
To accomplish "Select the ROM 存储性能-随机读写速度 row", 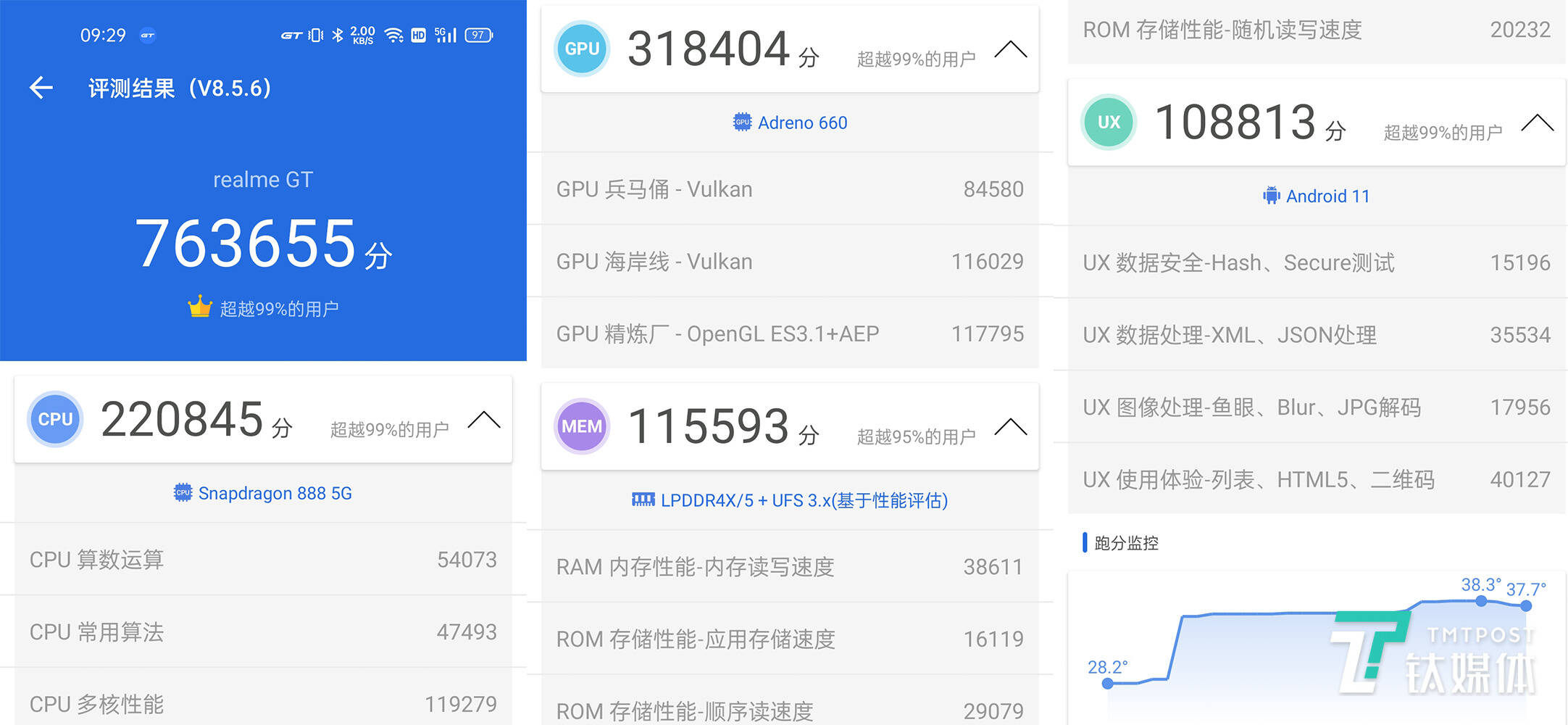I will point(1317,31).
